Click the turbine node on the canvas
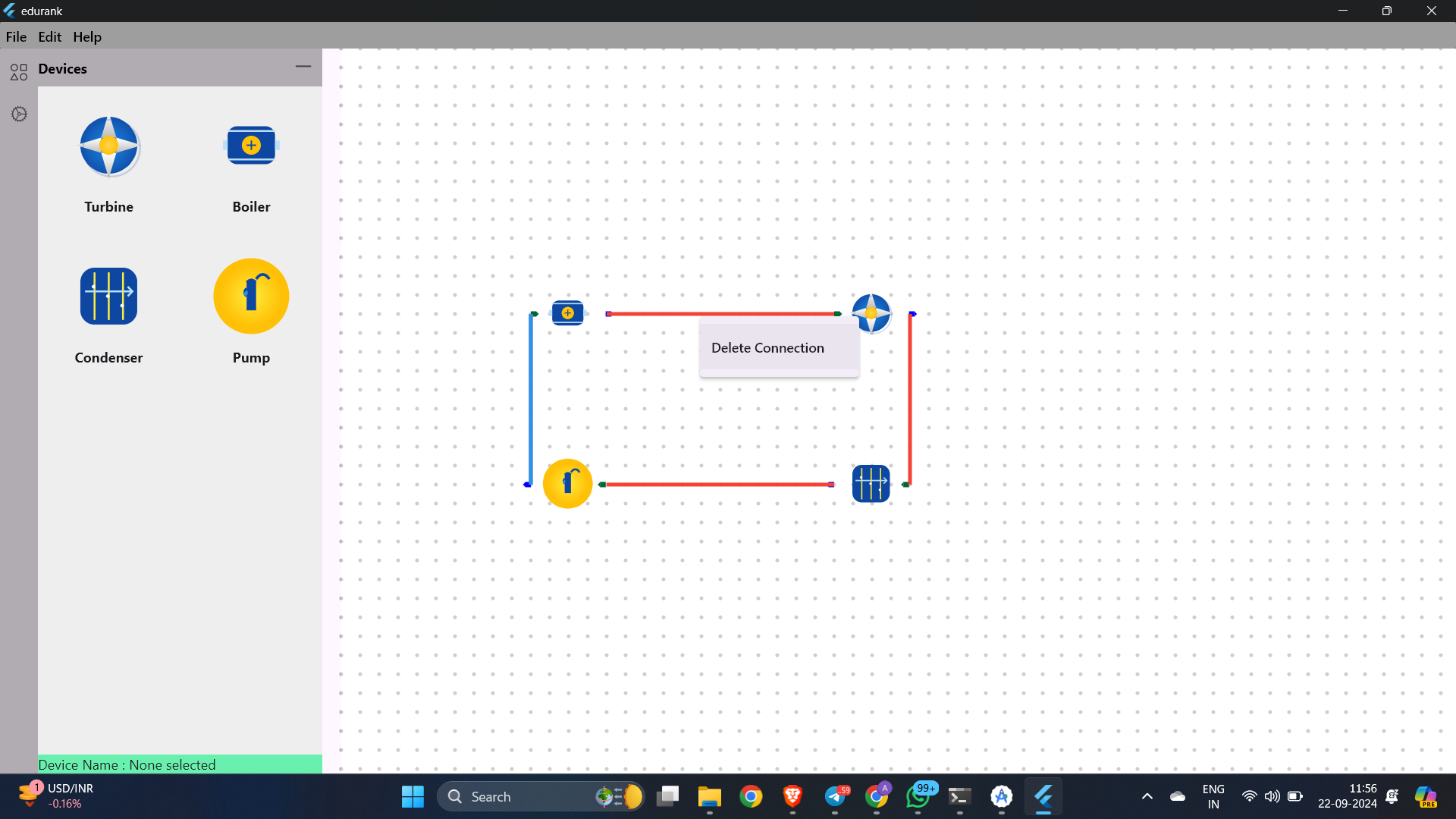 [871, 312]
